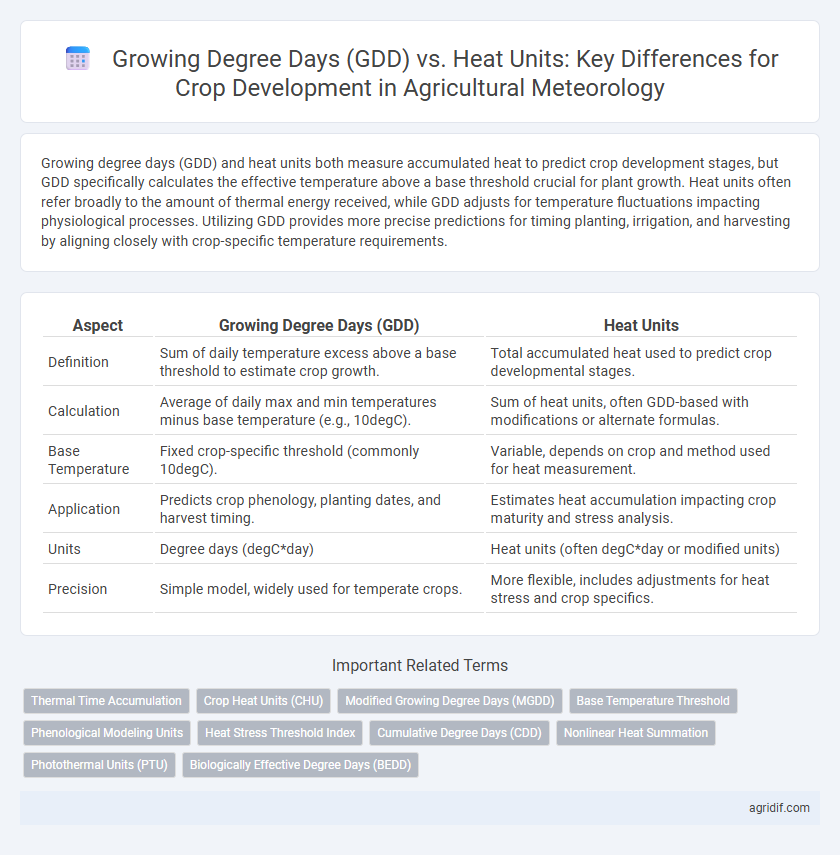Image resolution: width=840 pixels, height=855 pixels.
Task: Select the Heat Stress Threshold Index tag
Action: tap(280, 733)
